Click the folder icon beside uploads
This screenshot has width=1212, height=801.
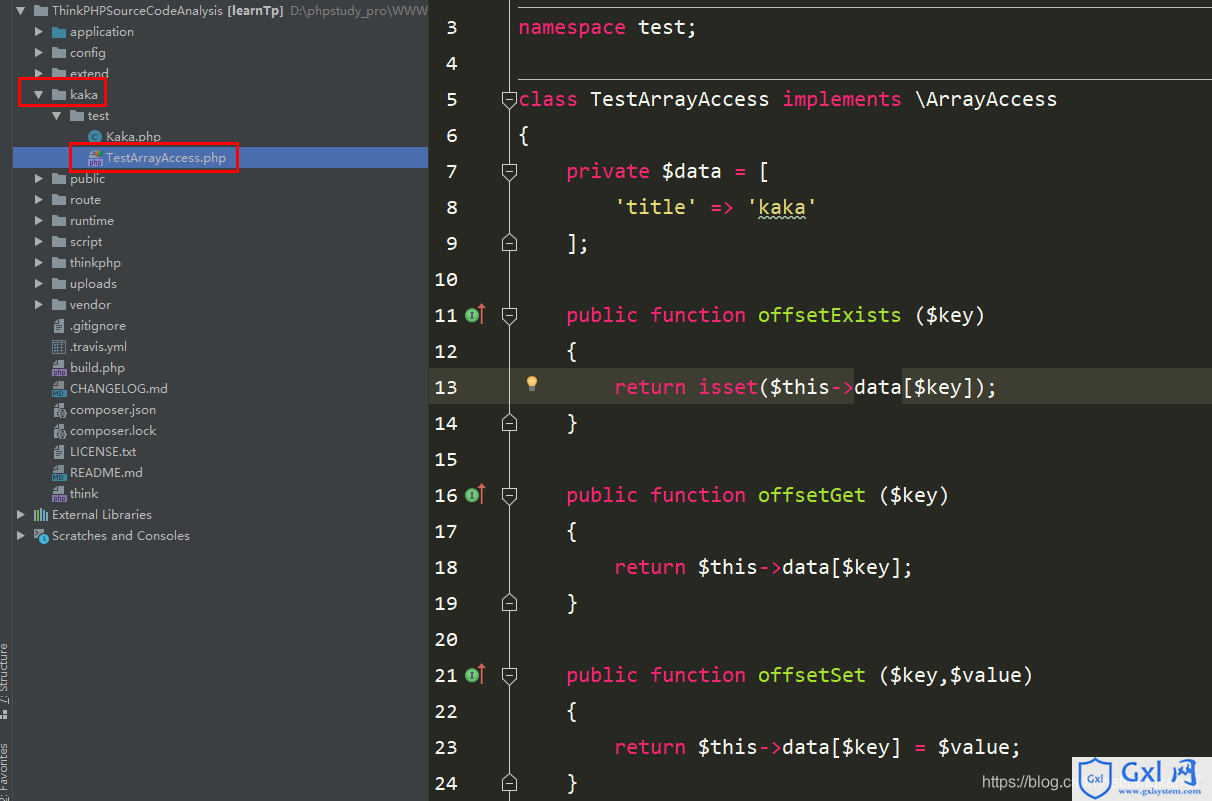coord(59,284)
